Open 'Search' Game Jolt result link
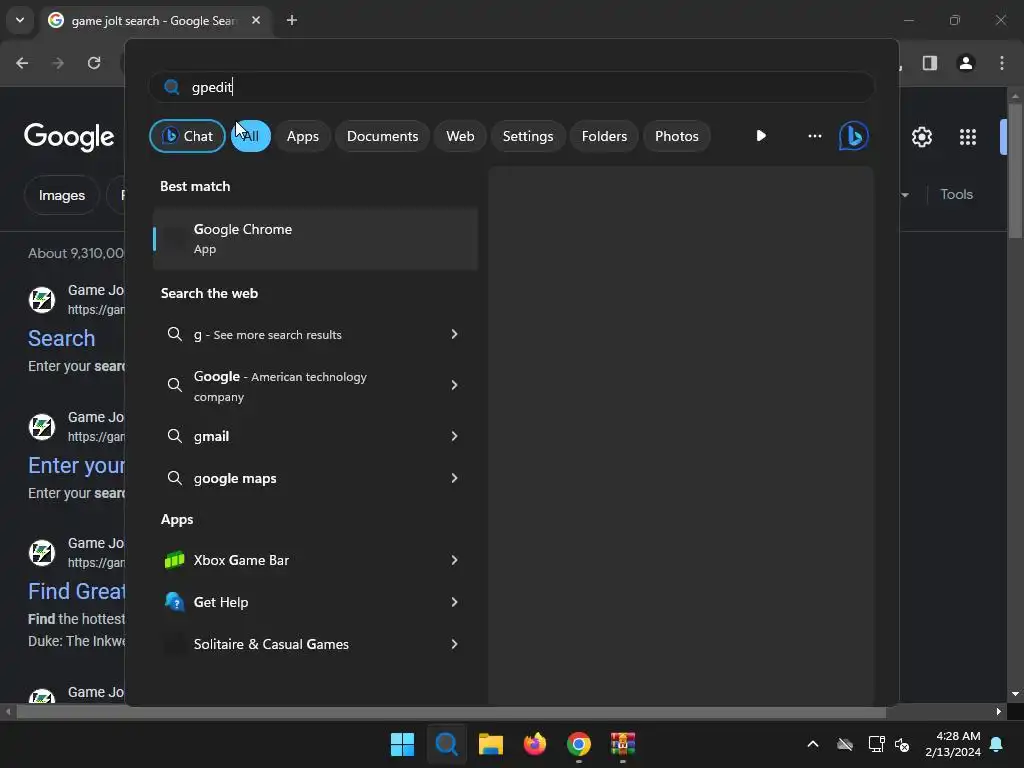The image size is (1024, 768). pos(61,338)
